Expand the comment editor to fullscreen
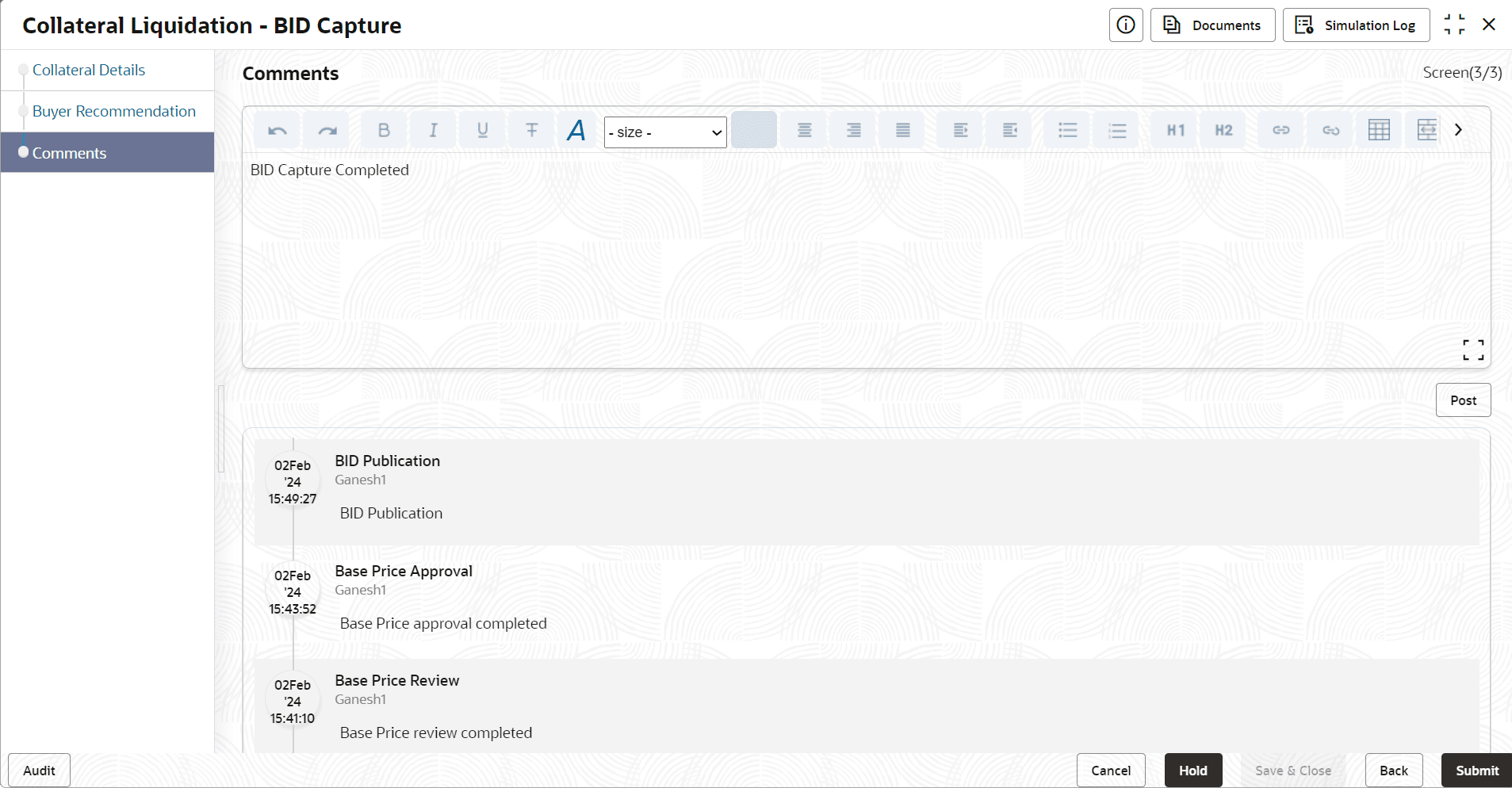This screenshot has height=788, width=1512. click(x=1473, y=350)
